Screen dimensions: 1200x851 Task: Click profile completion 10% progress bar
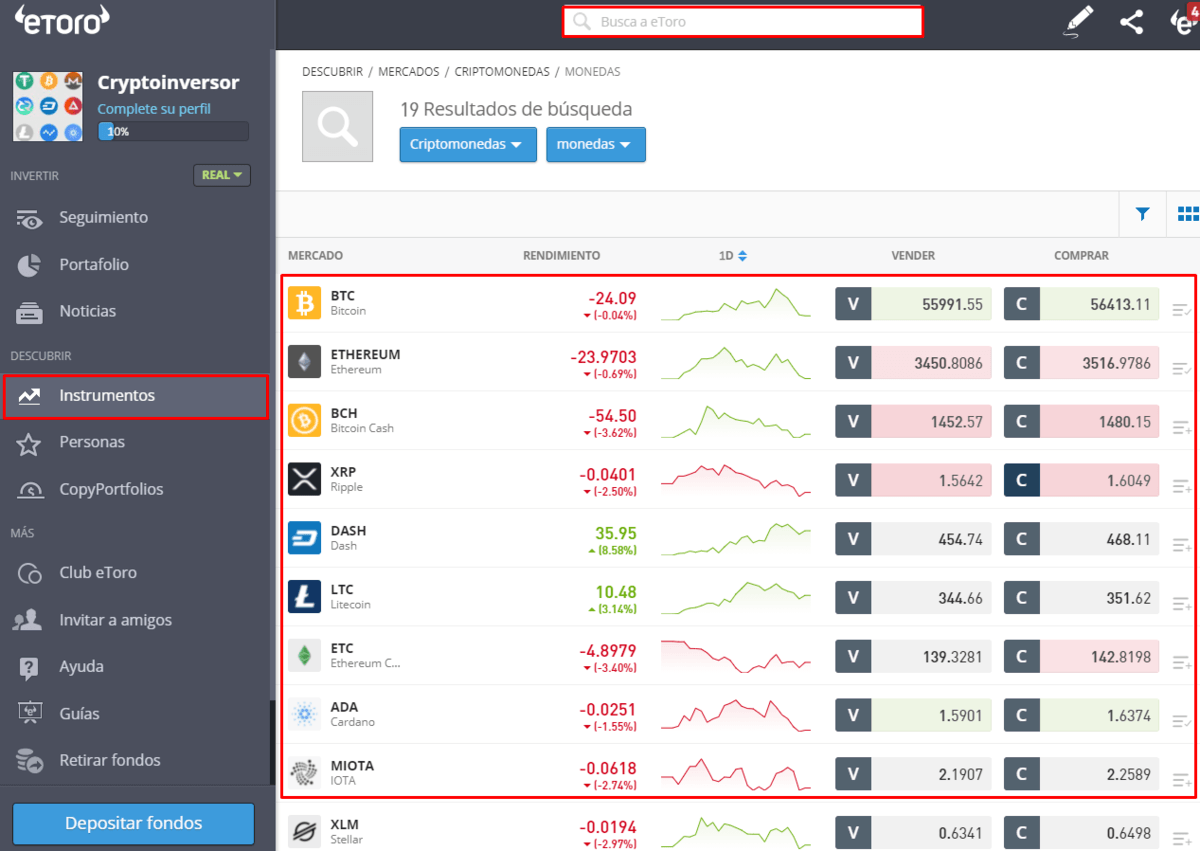click(173, 131)
